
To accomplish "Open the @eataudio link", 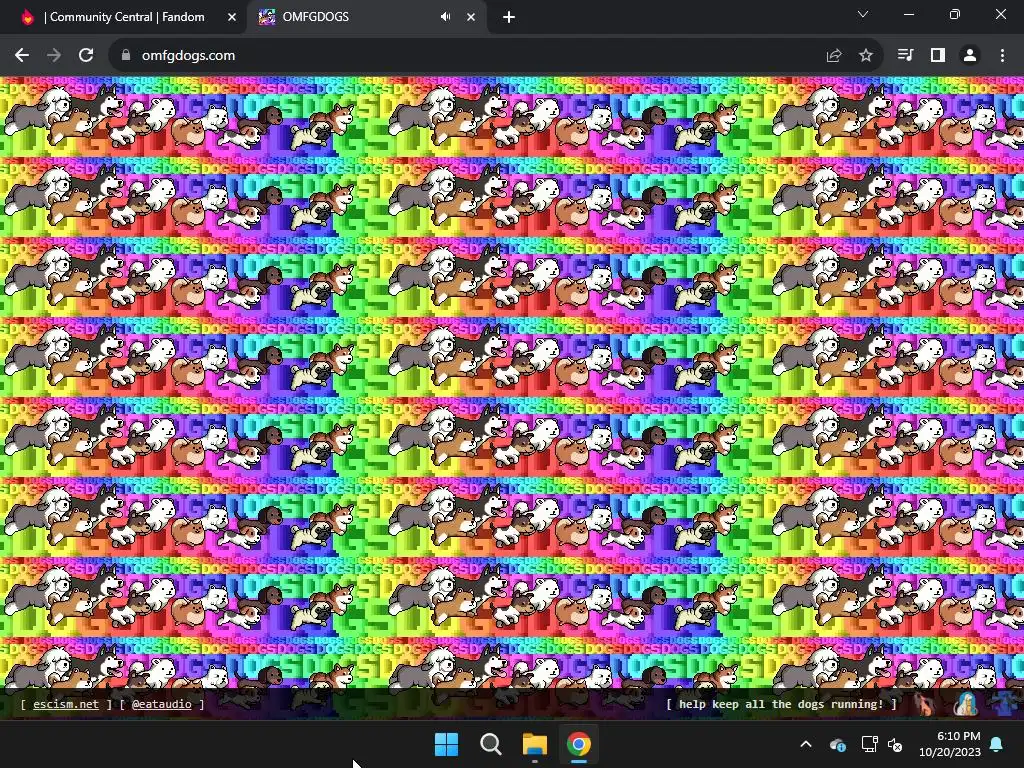I will pos(161,704).
